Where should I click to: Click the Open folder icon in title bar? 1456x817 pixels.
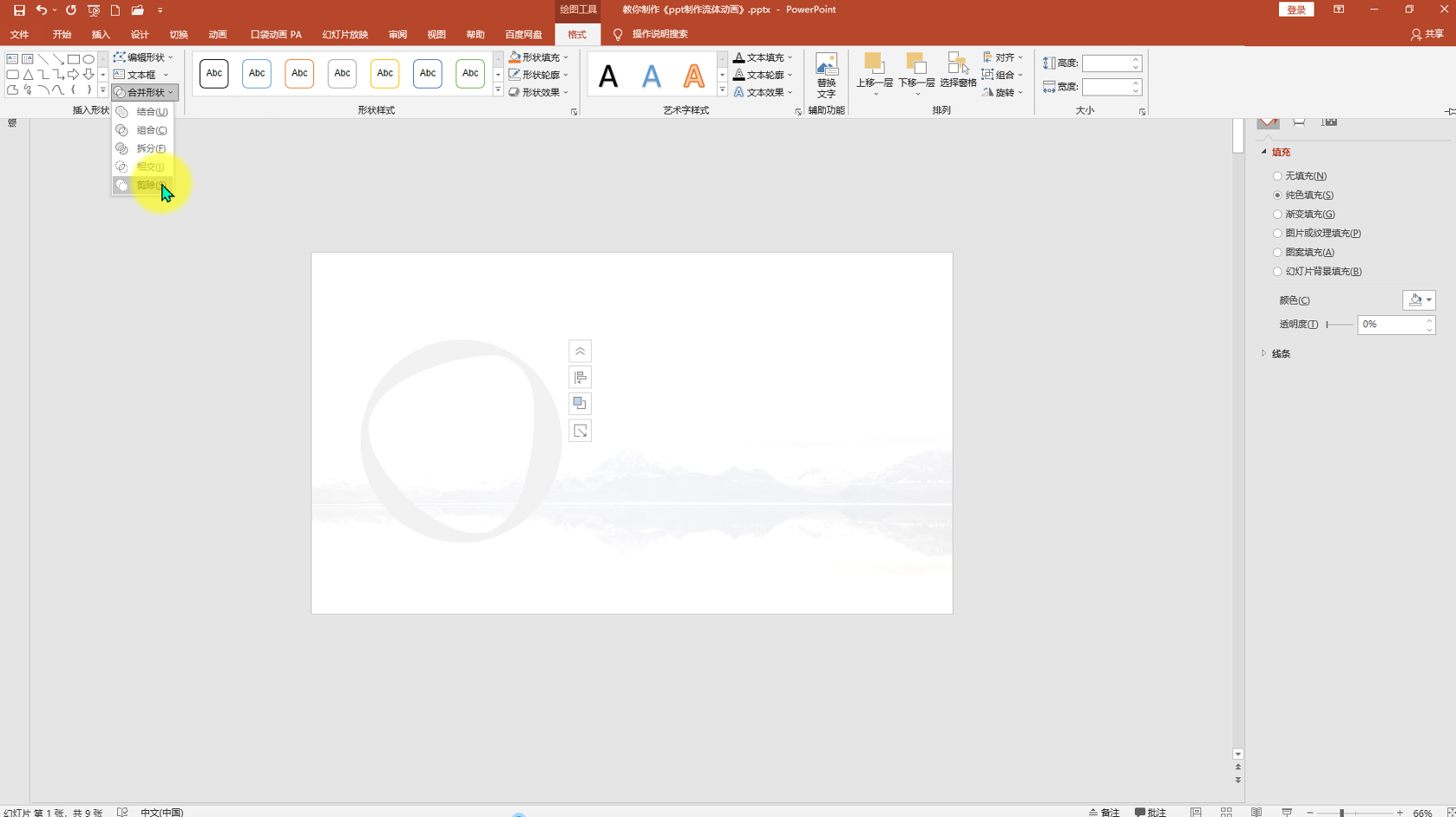[137, 10]
